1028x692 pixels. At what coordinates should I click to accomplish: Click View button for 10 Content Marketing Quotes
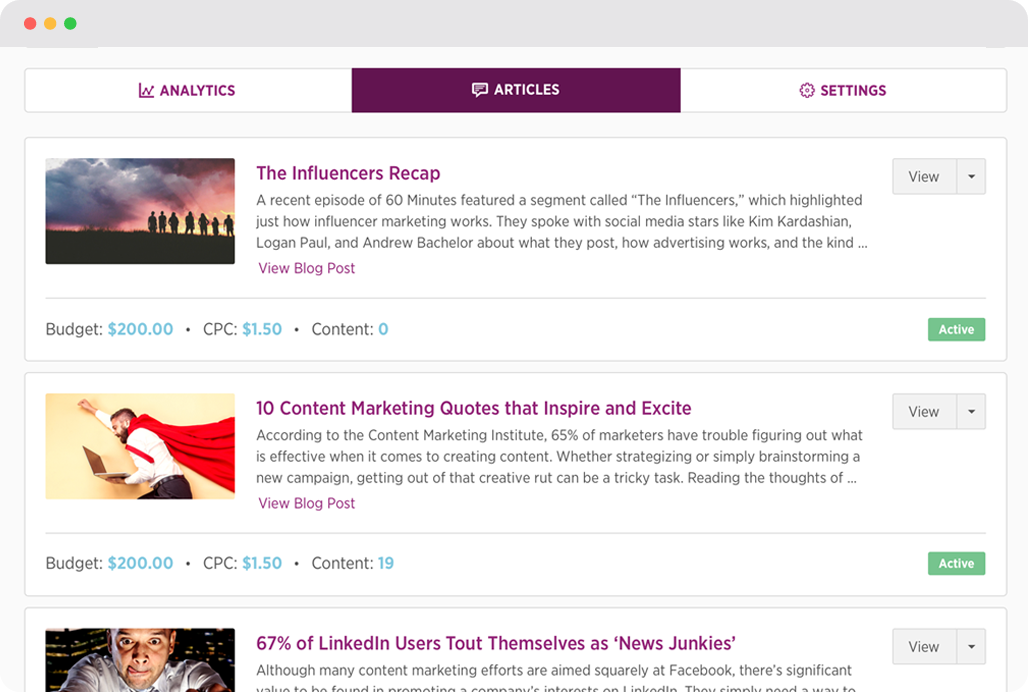[924, 412]
